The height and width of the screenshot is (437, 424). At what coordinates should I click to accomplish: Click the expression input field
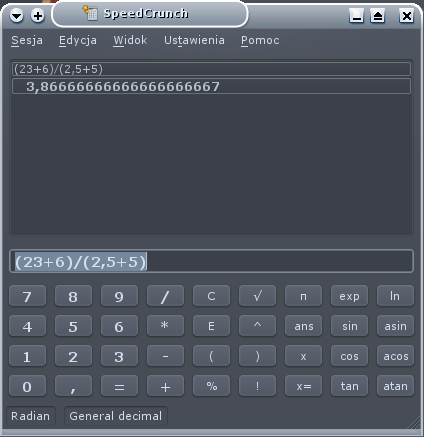coord(211,261)
